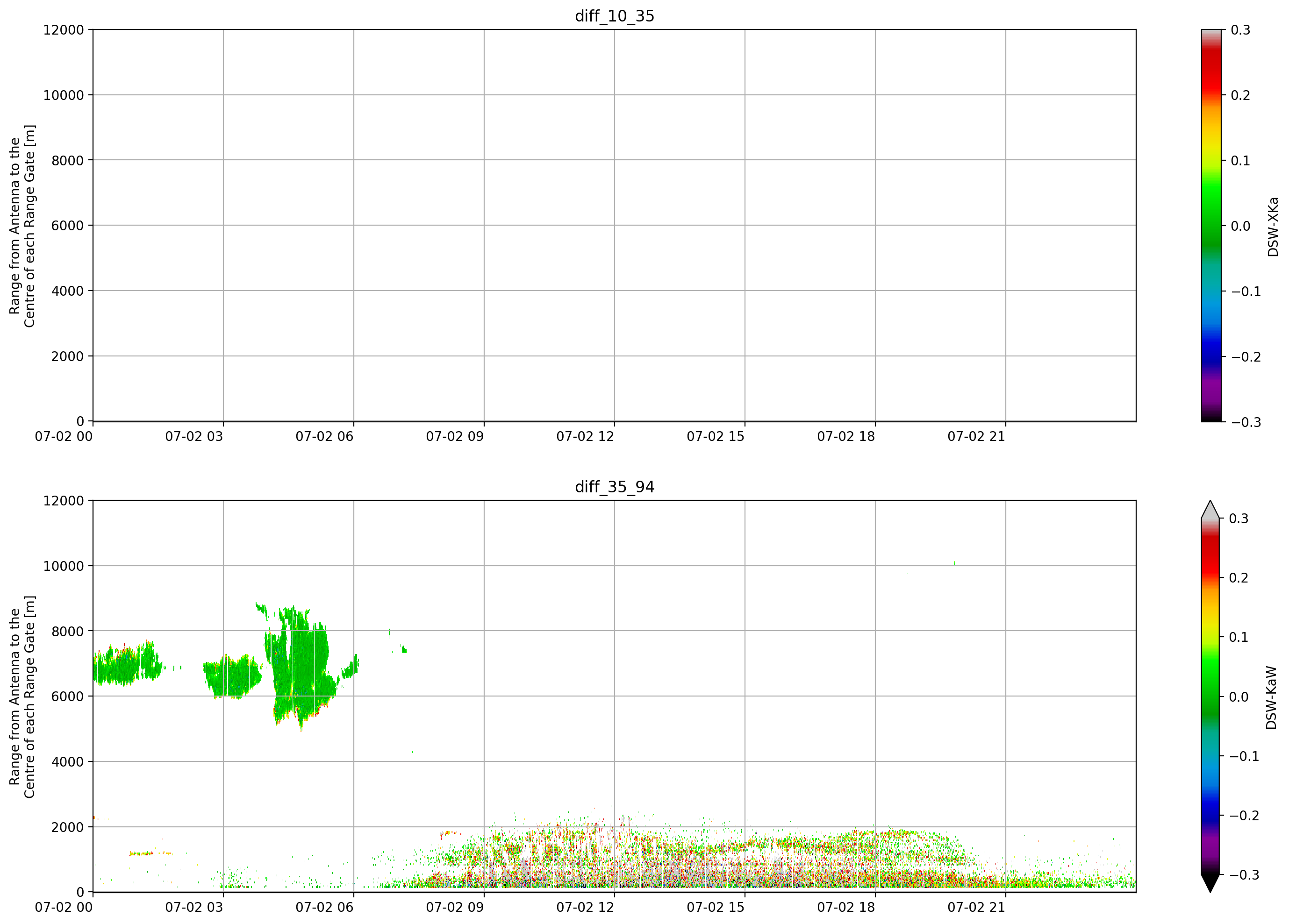This screenshot has height=924, width=1289.
Task: Click the 4000 y-tick in diff_10_35
Action: click(68, 291)
